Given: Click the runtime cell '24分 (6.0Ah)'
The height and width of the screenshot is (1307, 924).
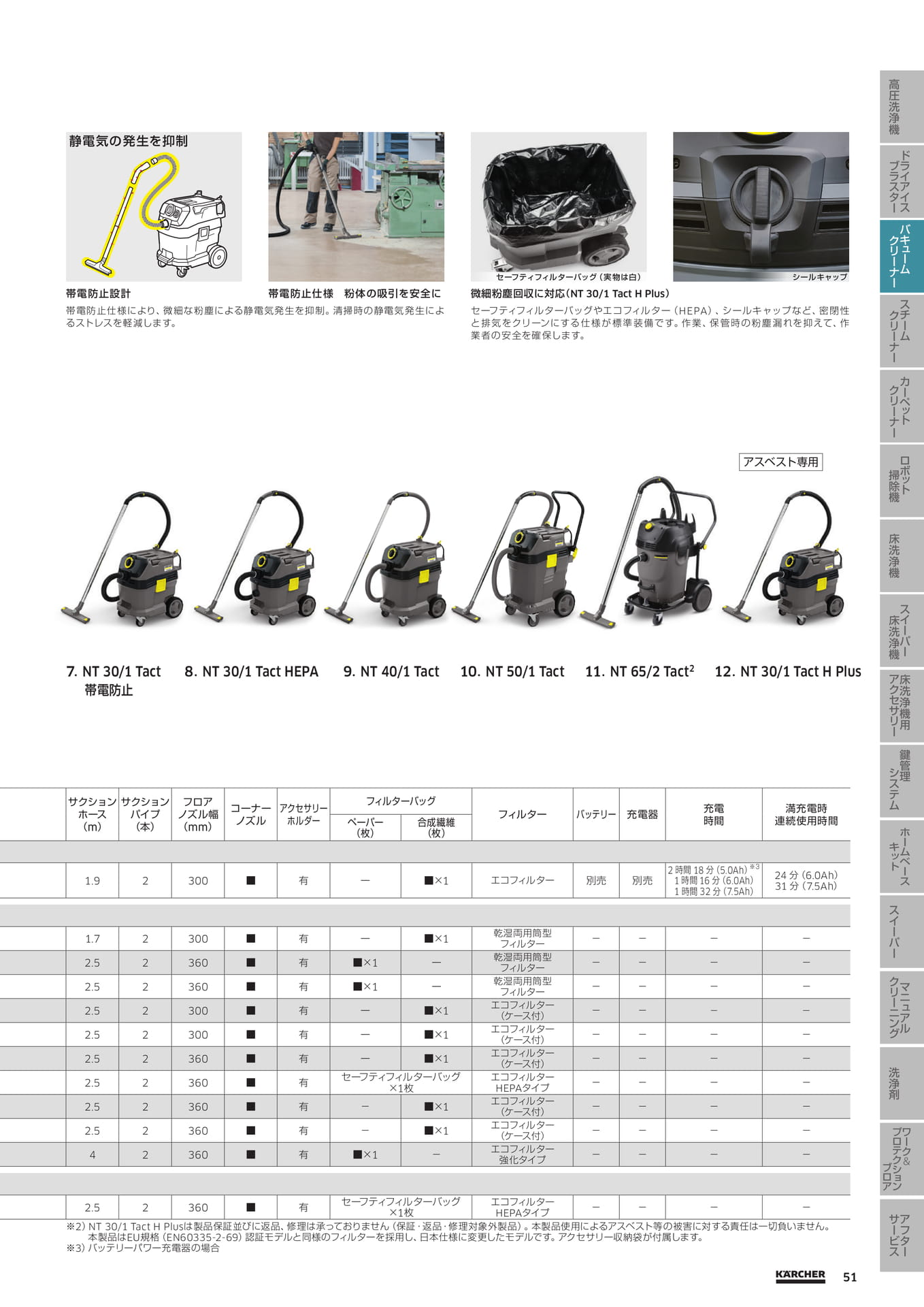Looking at the screenshot, I should [806, 875].
